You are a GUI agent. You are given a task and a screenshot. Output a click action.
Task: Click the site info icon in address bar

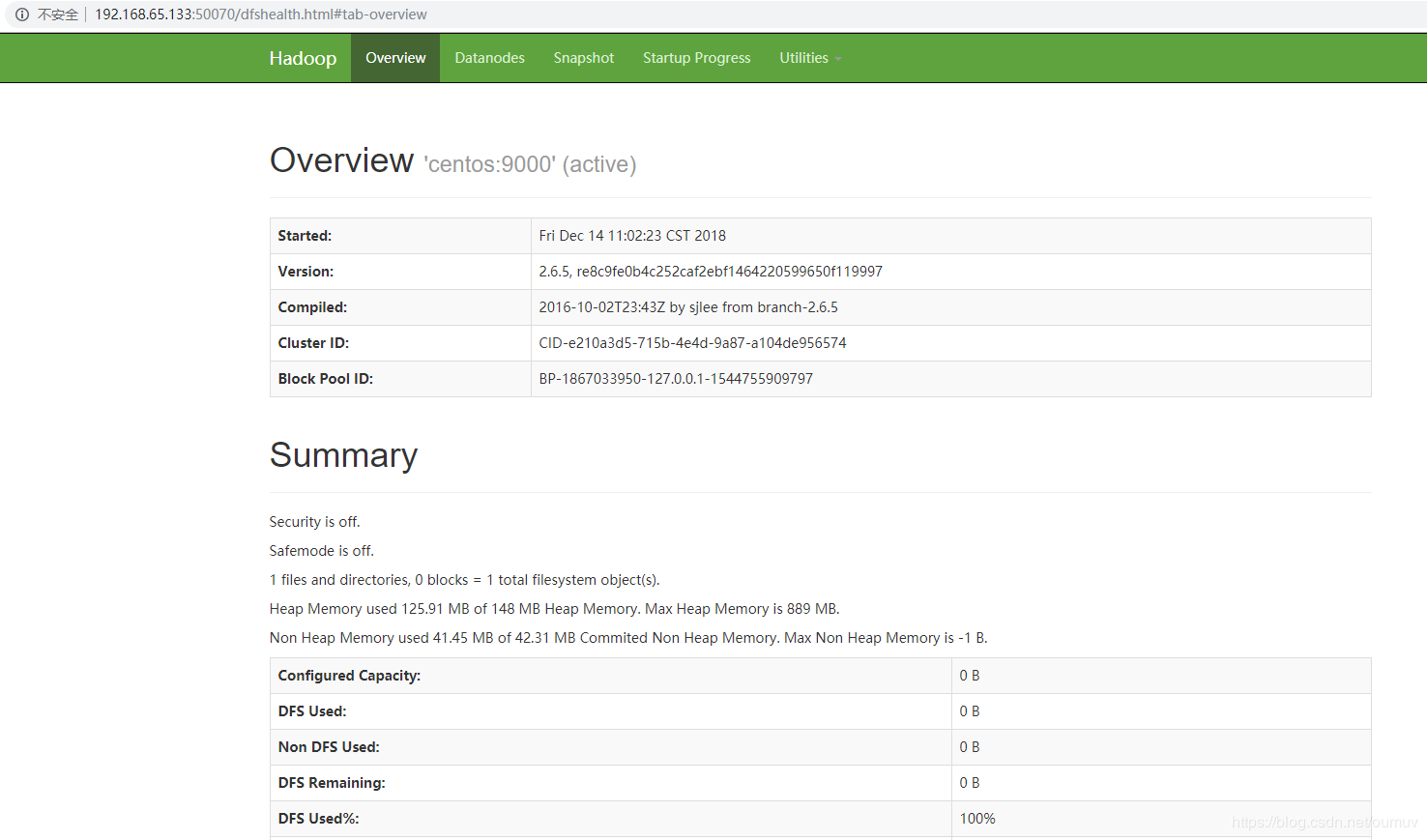pyautogui.click(x=21, y=14)
